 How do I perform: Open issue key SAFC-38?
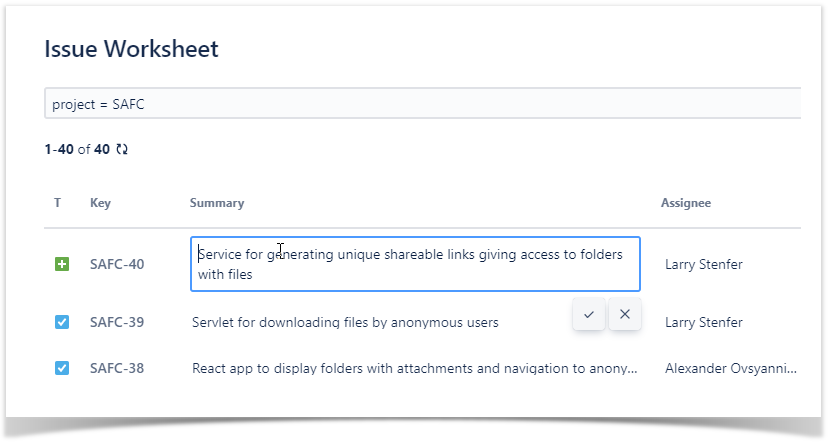[x=117, y=368]
